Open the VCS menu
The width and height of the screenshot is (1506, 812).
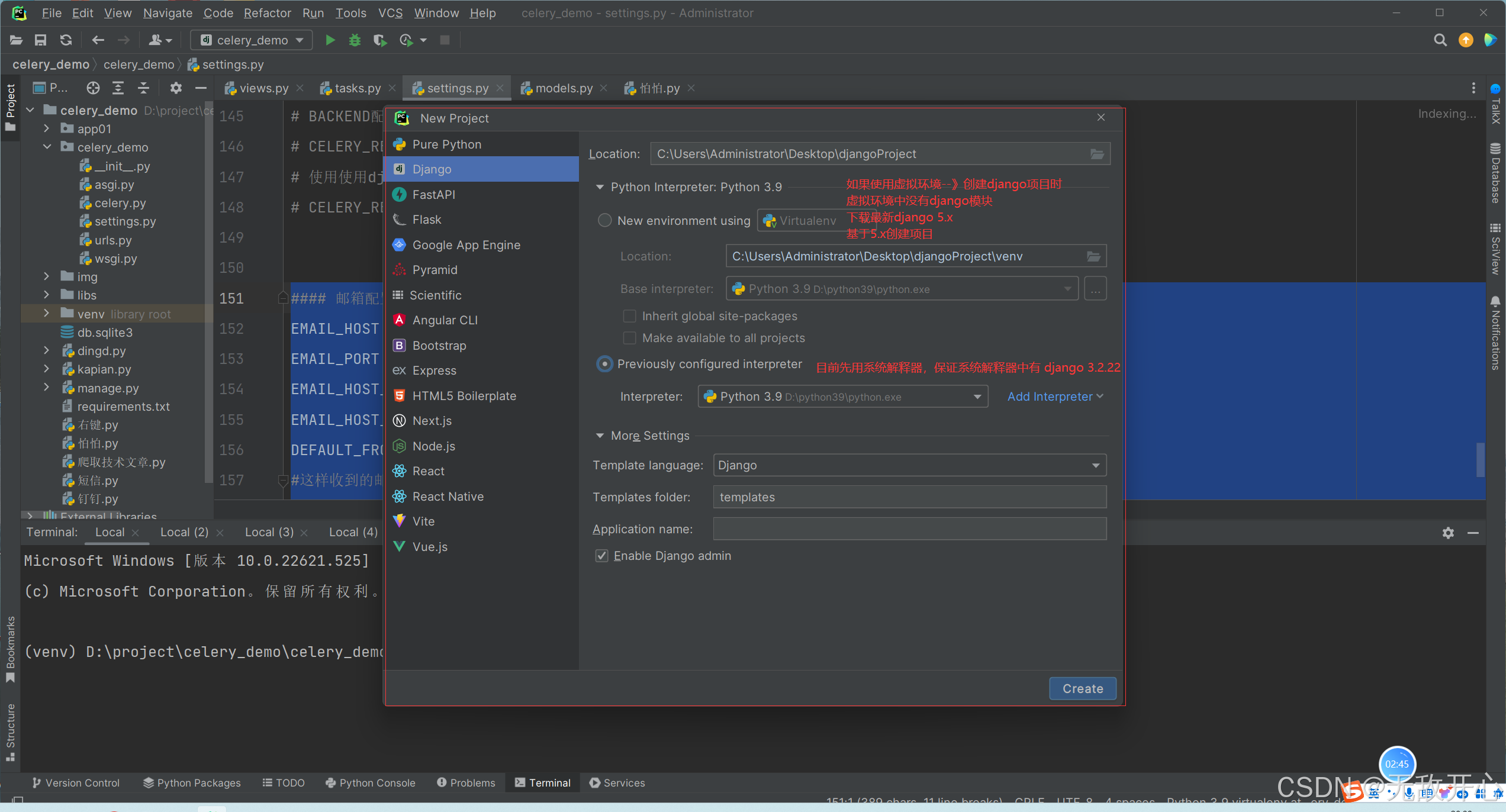pyautogui.click(x=390, y=13)
